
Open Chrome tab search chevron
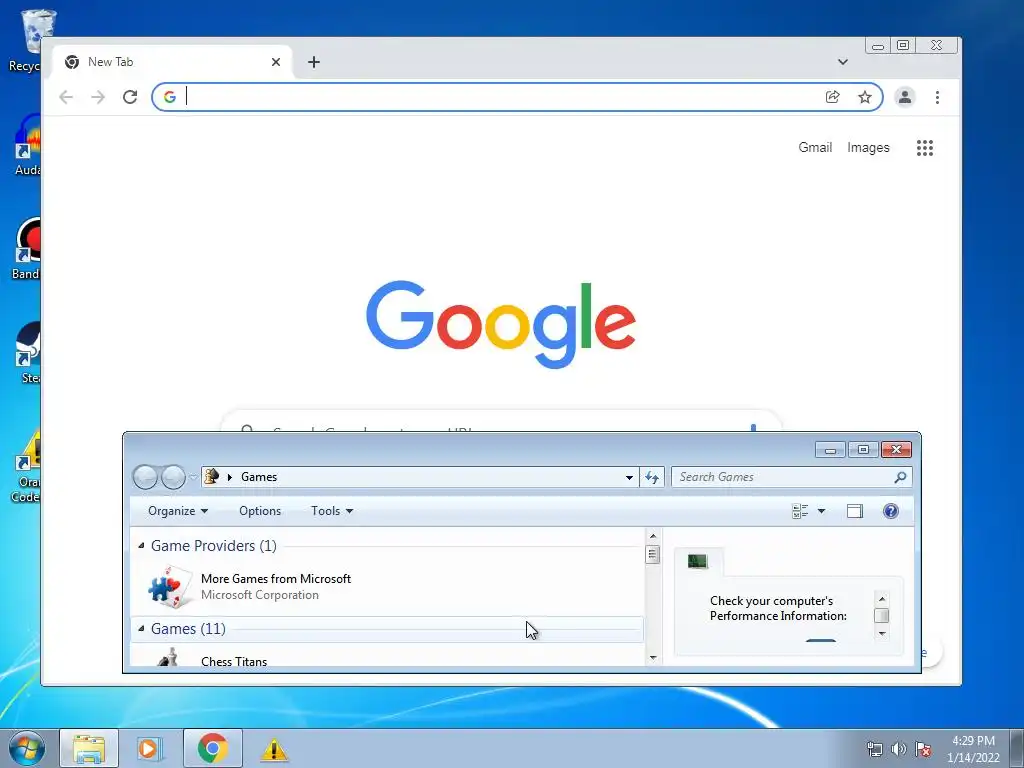tap(842, 62)
